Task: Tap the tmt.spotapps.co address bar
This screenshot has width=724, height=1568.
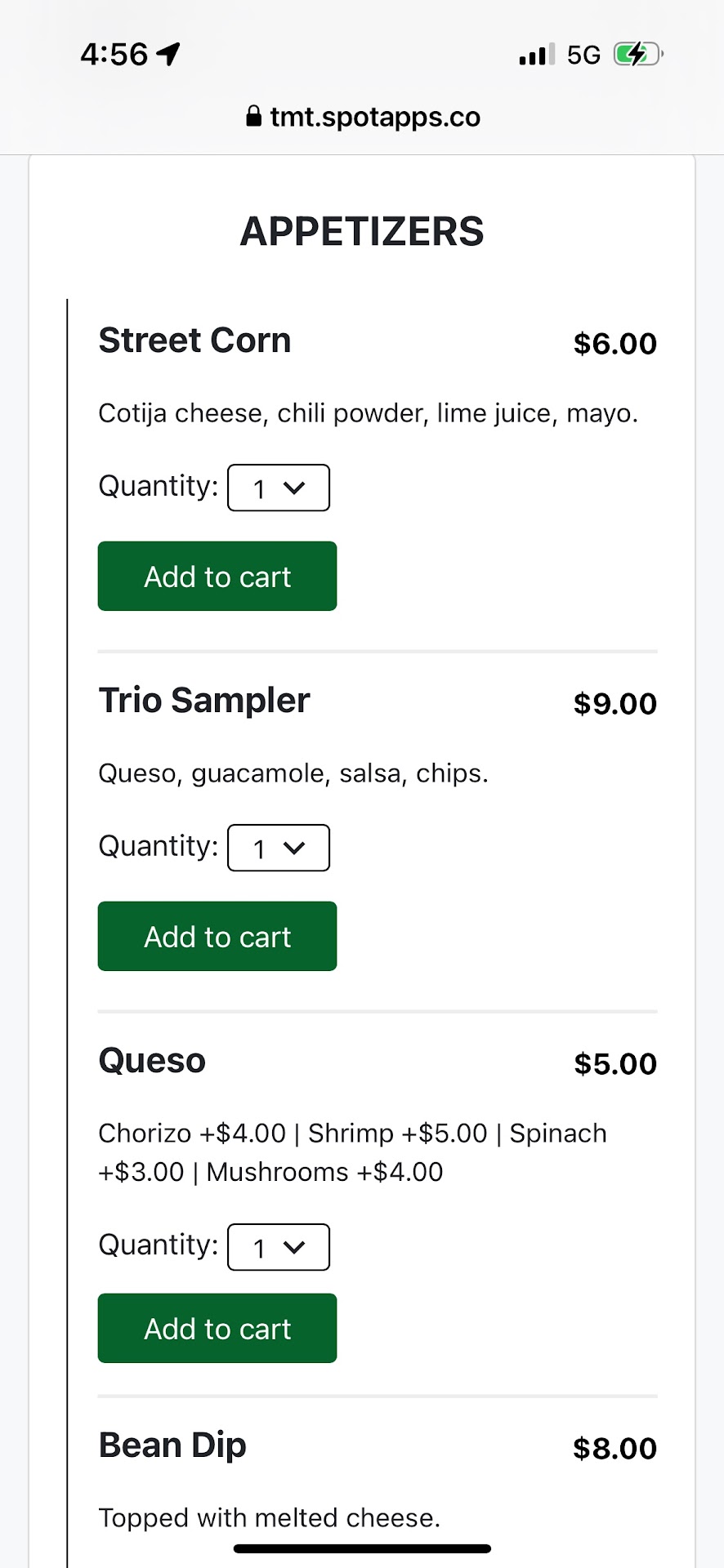Action: click(374, 117)
